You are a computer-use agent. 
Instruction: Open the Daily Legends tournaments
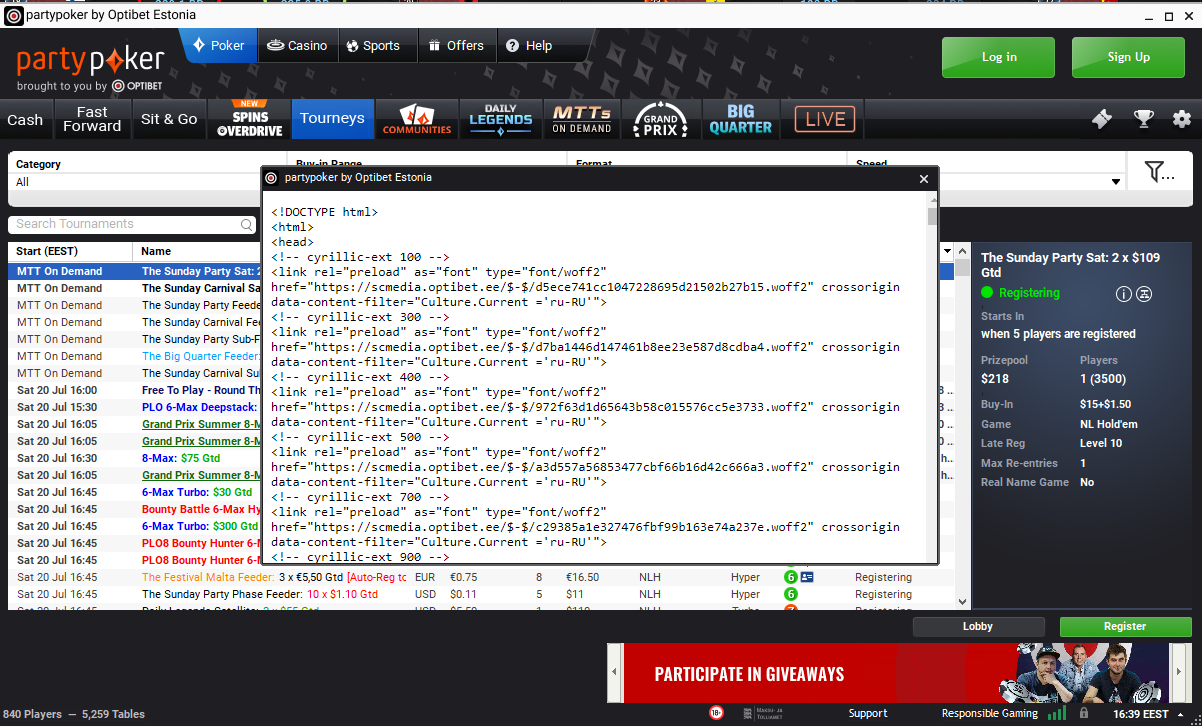[x=501, y=119]
